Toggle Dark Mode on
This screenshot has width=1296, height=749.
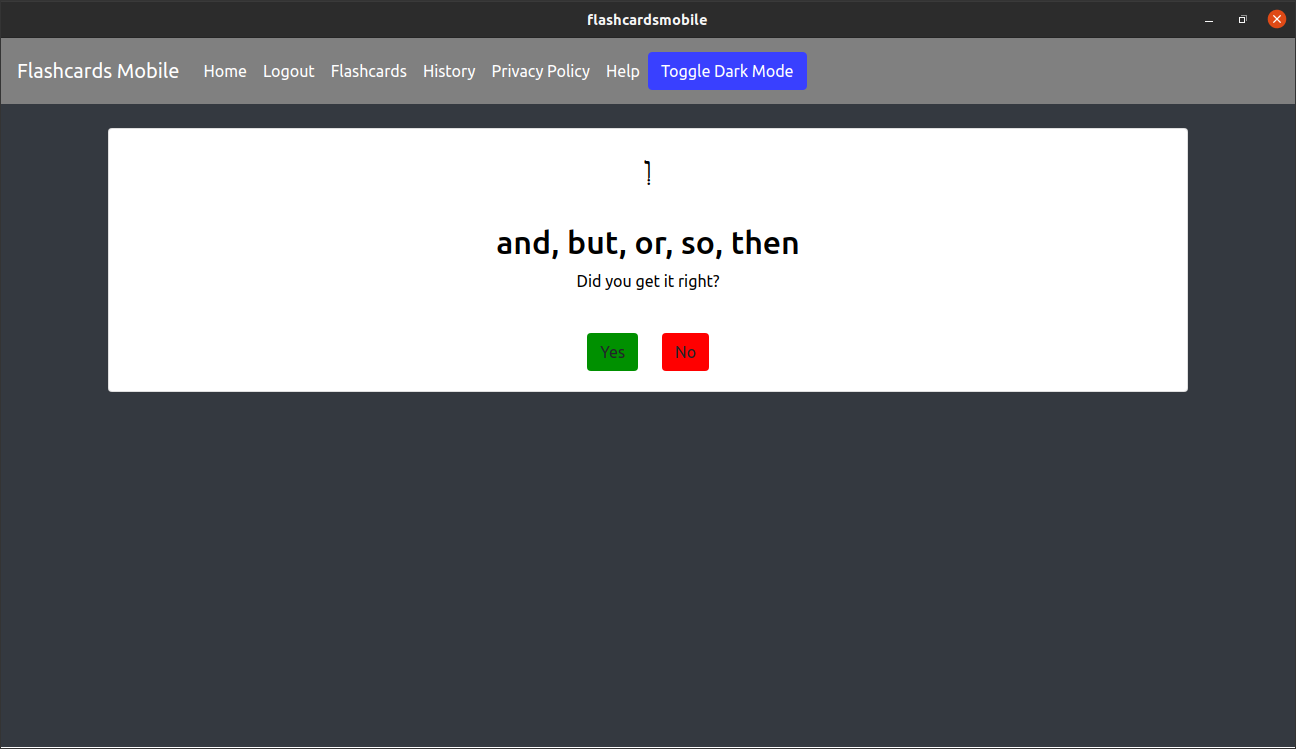click(x=727, y=71)
